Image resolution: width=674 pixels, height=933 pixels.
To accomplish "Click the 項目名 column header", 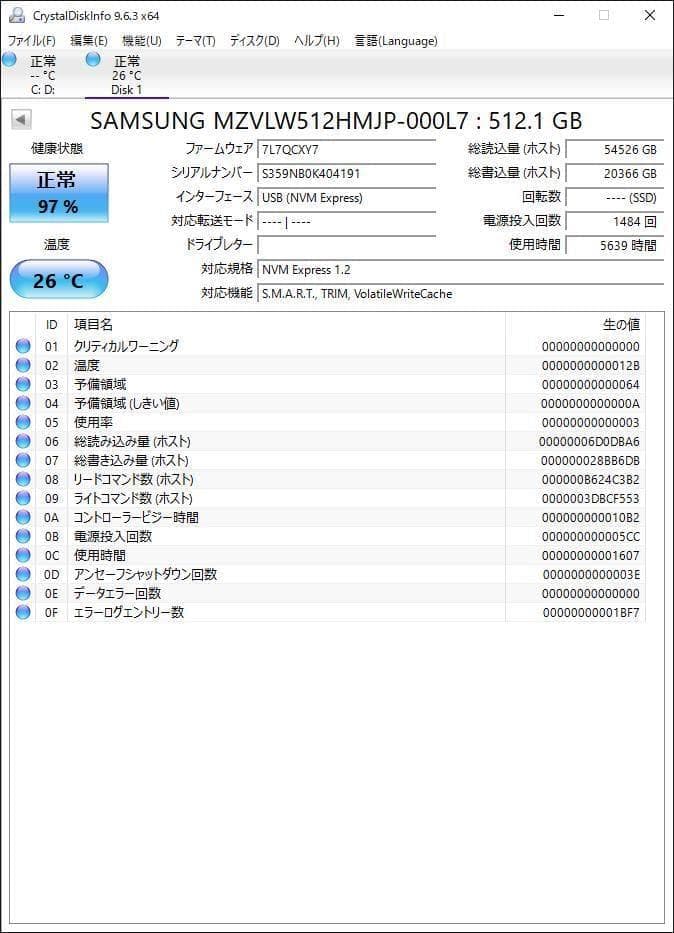I will click(x=286, y=324).
